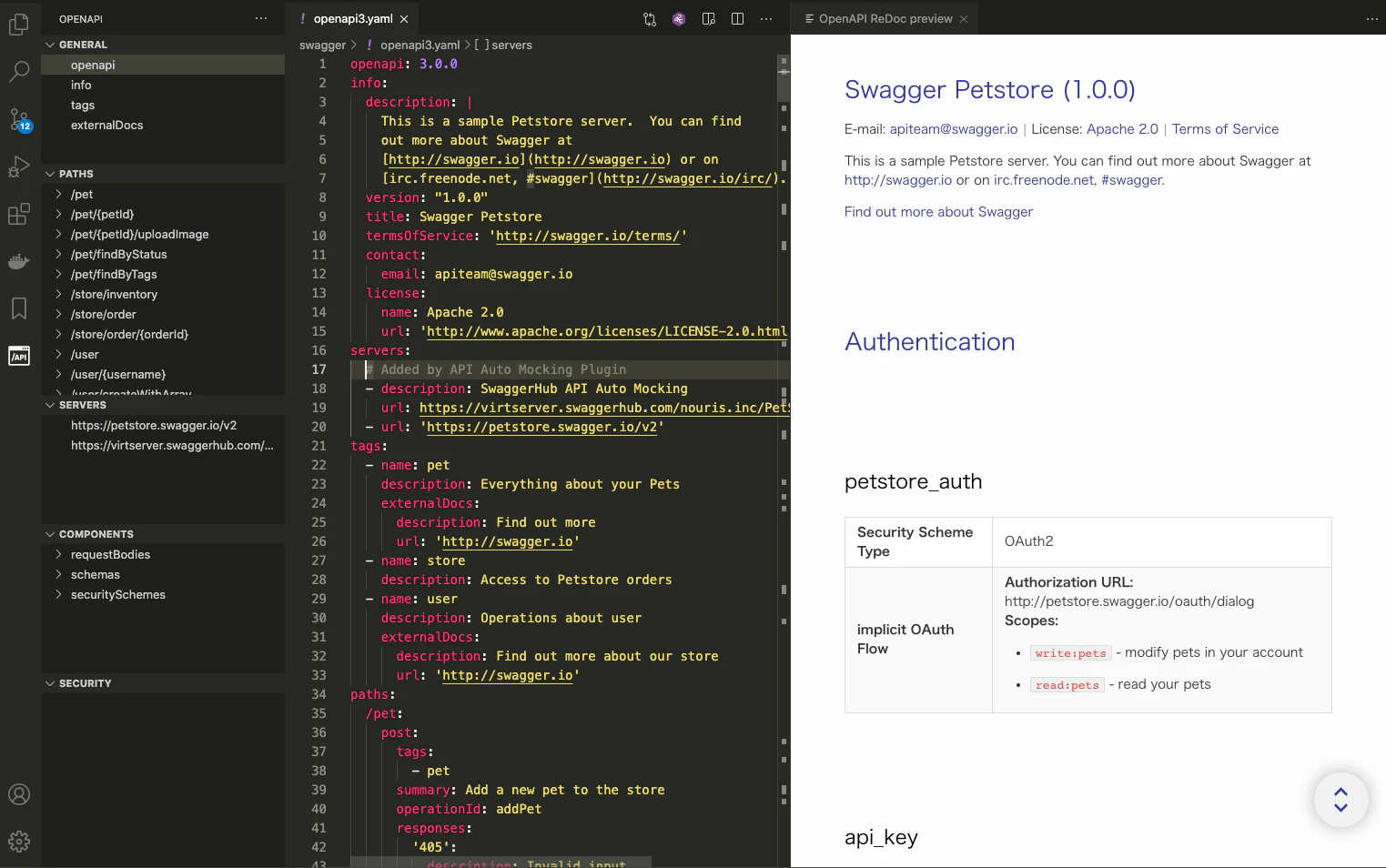
Task: Open the Terms of Service link
Action: tap(1225, 129)
